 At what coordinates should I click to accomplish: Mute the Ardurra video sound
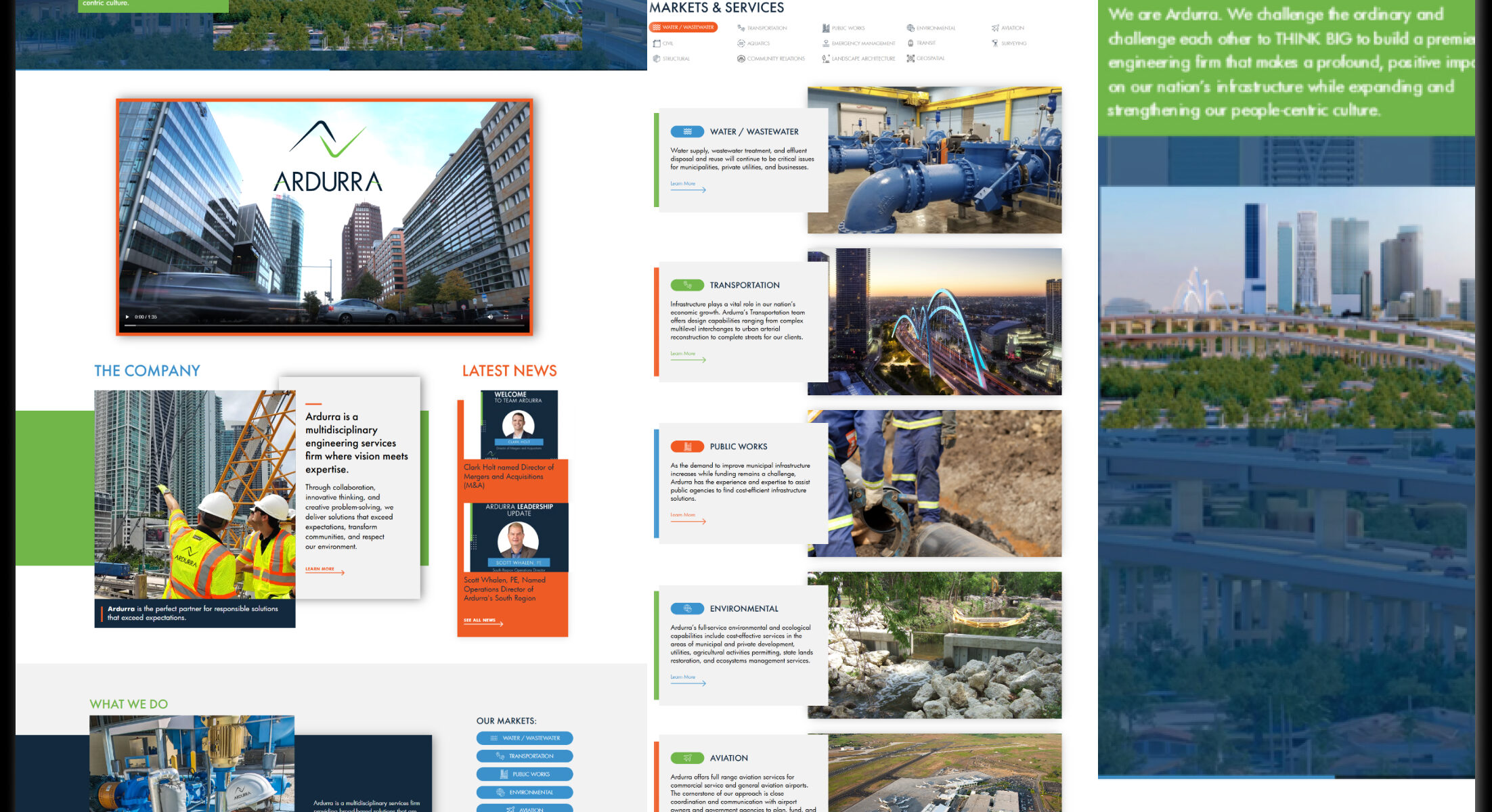pyautogui.click(x=491, y=317)
